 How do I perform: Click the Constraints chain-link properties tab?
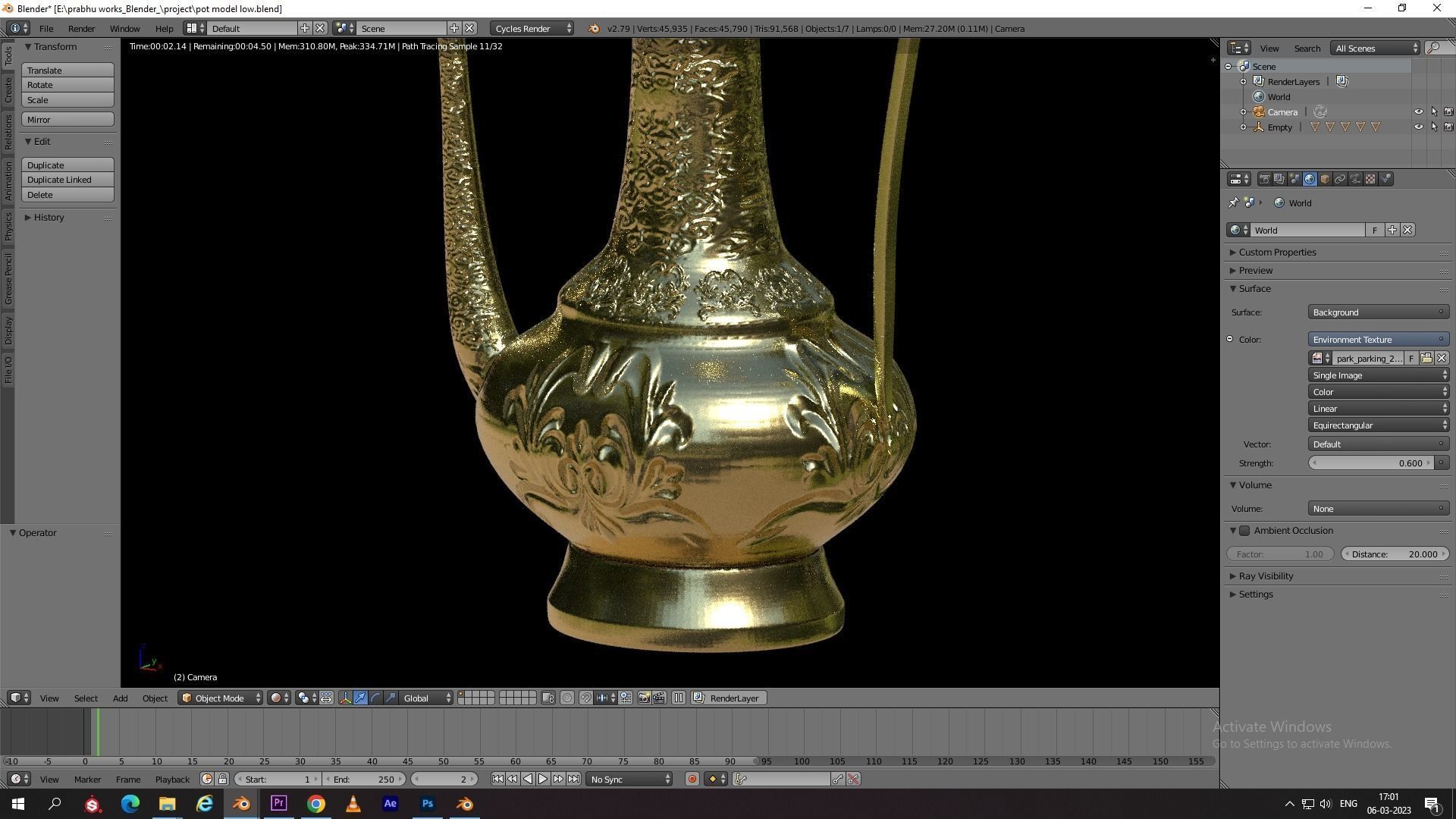1340,179
